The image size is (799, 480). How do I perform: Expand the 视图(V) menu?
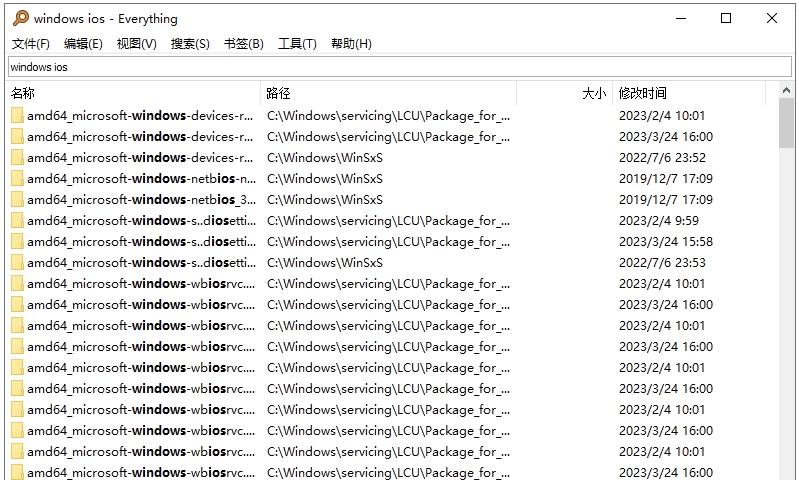tap(136, 44)
